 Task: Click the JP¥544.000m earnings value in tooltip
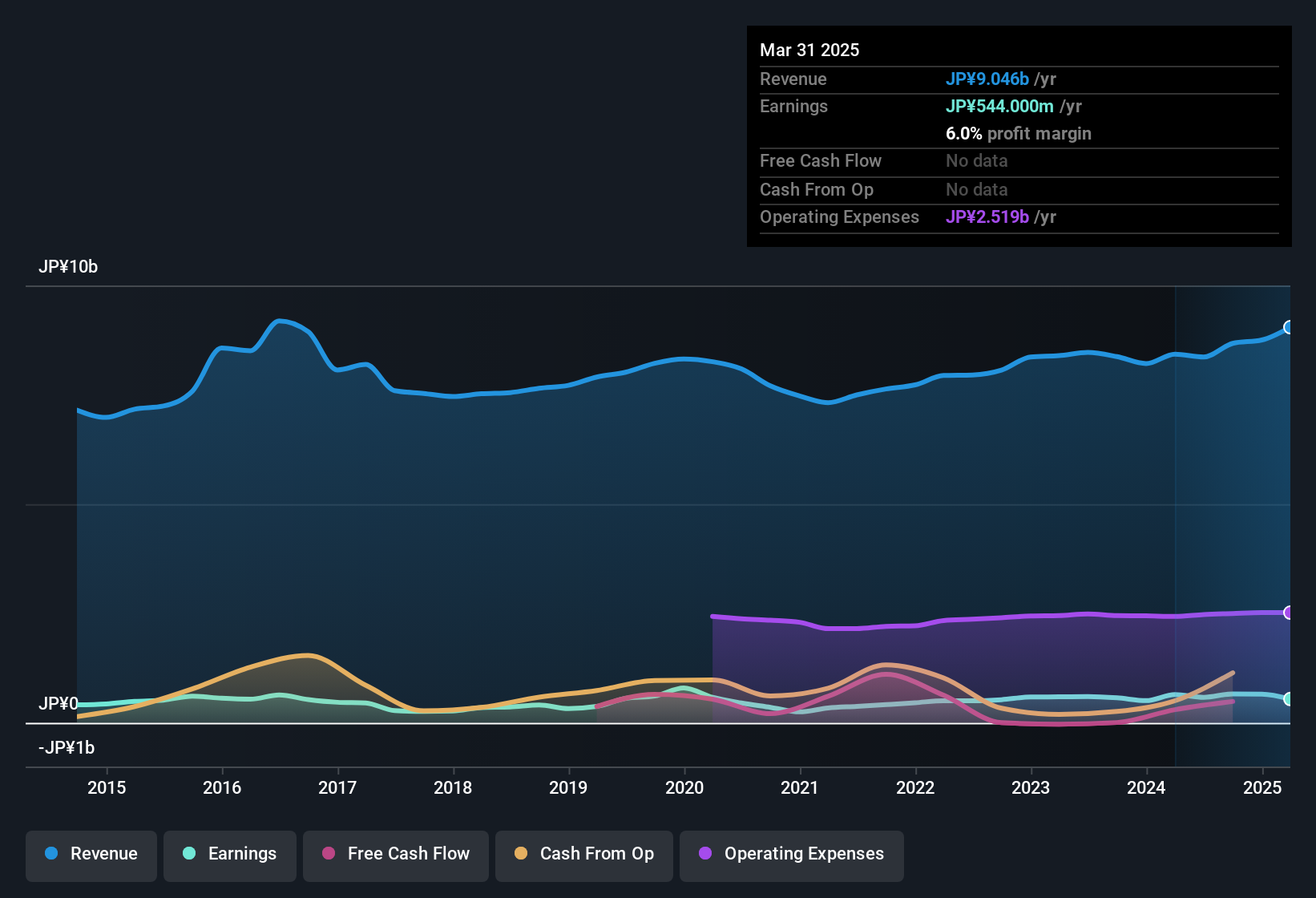[x=999, y=106]
